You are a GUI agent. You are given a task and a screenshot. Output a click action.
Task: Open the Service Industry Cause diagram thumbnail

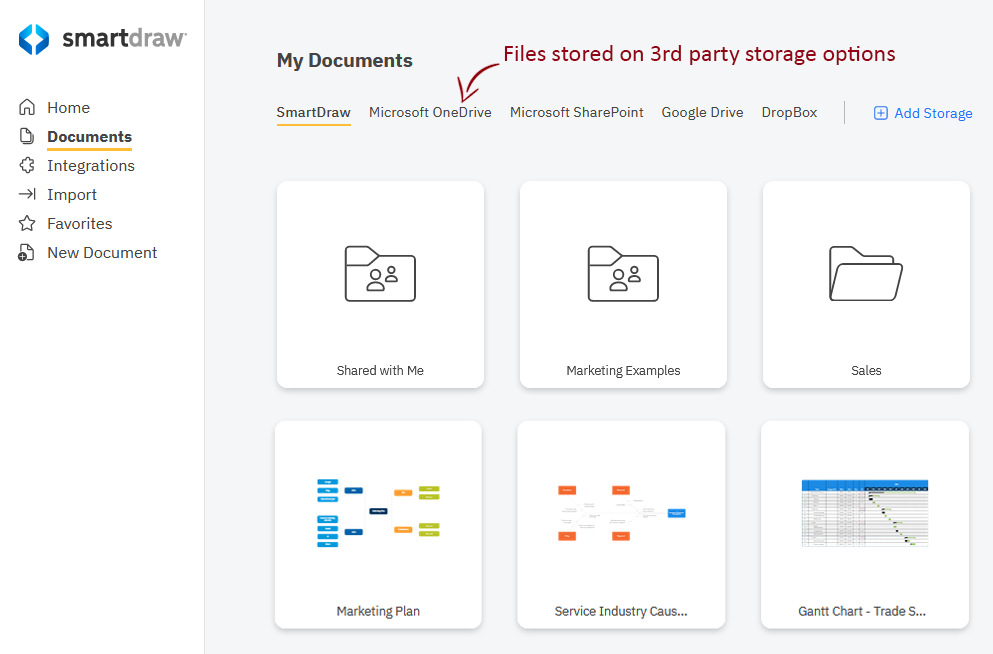click(621, 512)
